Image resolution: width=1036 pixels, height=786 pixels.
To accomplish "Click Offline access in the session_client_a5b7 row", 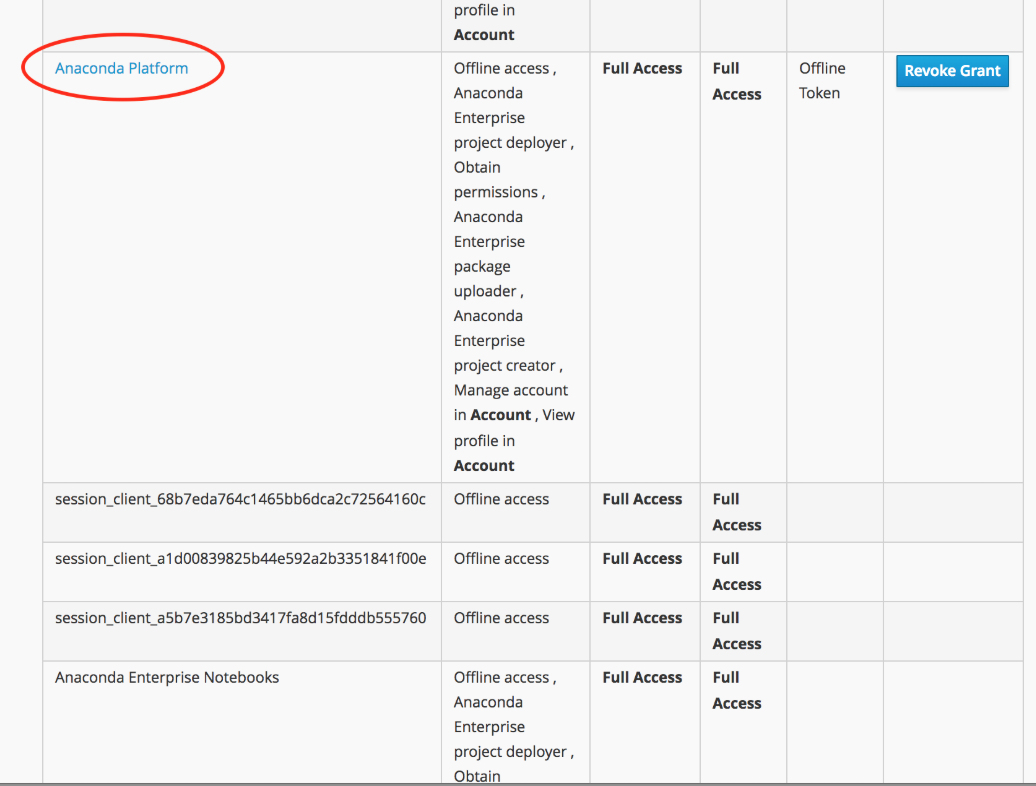I will (x=501, y=618).
